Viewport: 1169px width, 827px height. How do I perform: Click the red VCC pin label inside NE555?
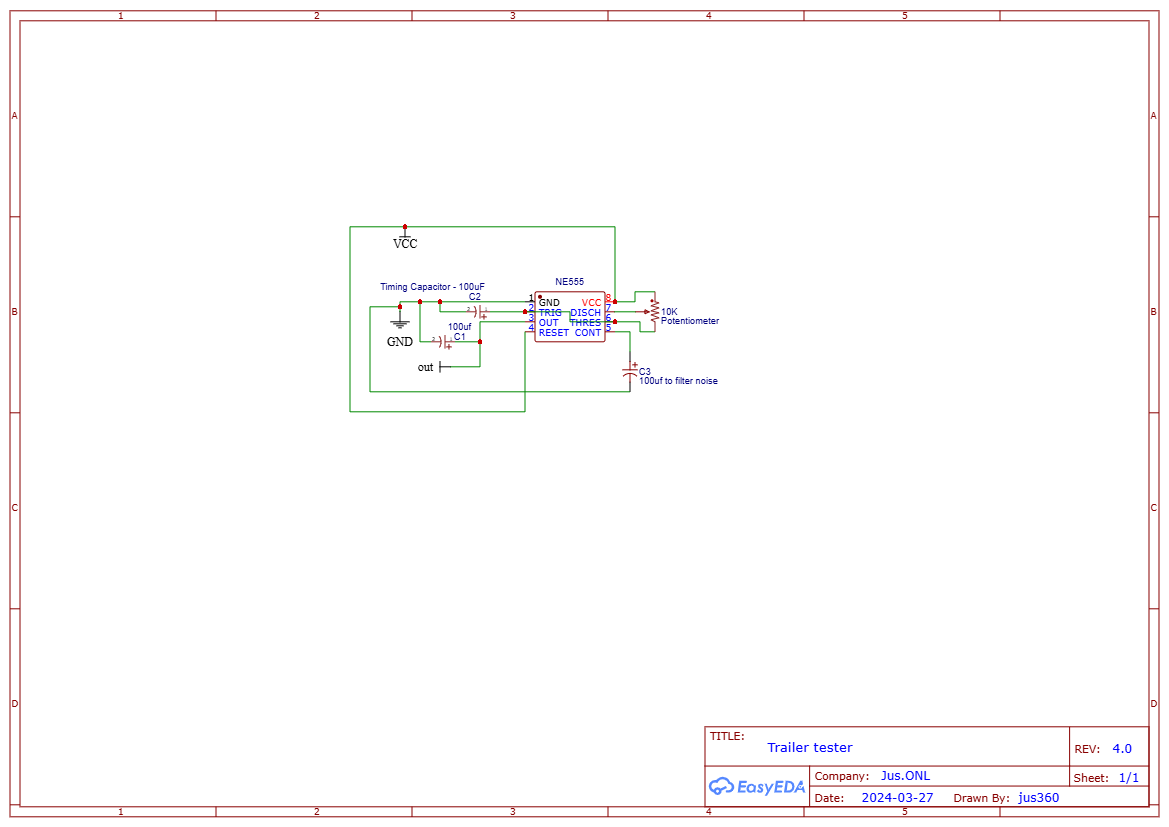click(x=591, y=303)
